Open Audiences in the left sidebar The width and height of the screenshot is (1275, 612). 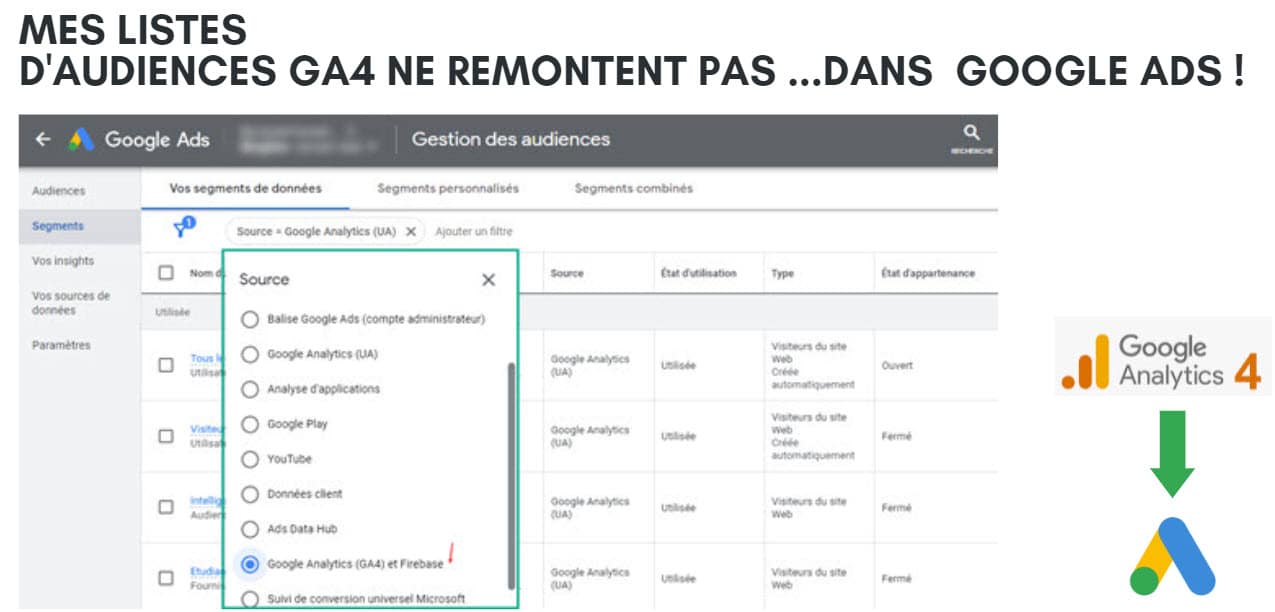(x=59, y=191)
